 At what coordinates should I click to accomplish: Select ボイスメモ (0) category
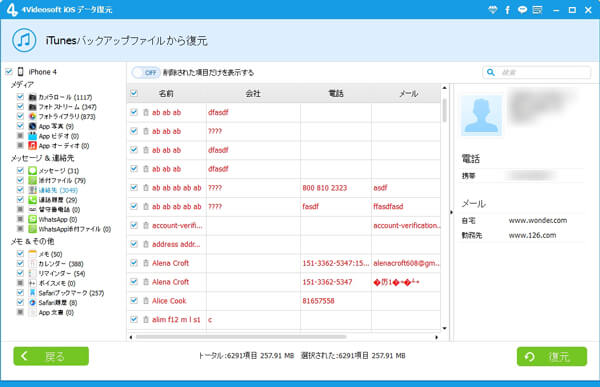[x=57, y=283]
